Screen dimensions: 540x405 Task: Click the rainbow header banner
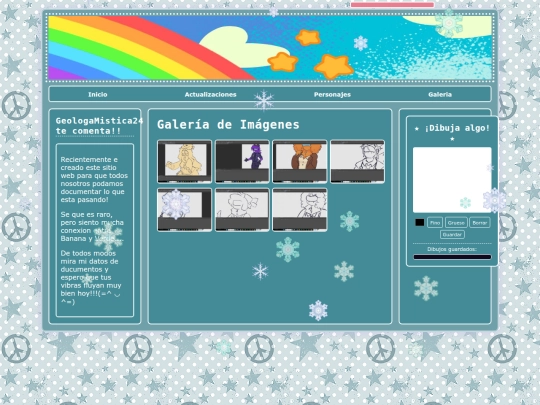tap(270, 48)
